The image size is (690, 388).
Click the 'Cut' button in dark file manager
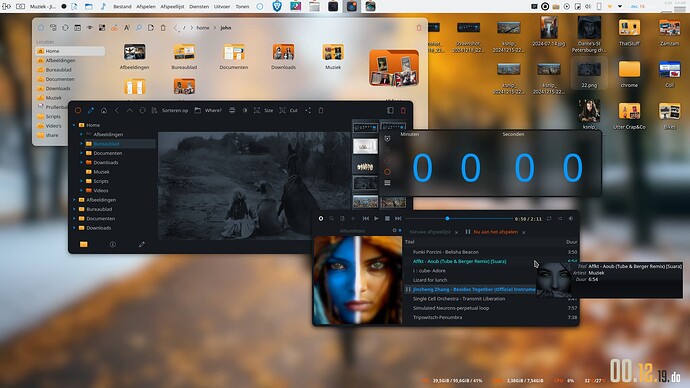click(289, 110)
